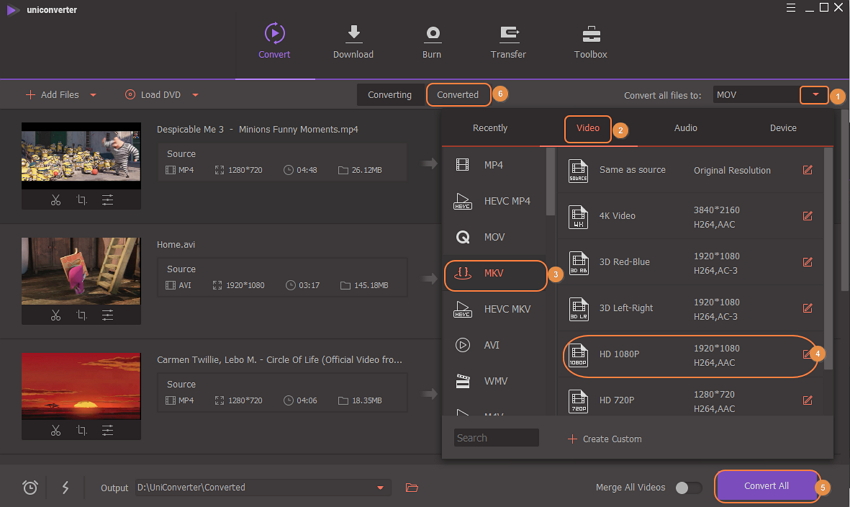Edit the 4K Video preset
This screenshot has width=850, height=507.
[807, 216]
